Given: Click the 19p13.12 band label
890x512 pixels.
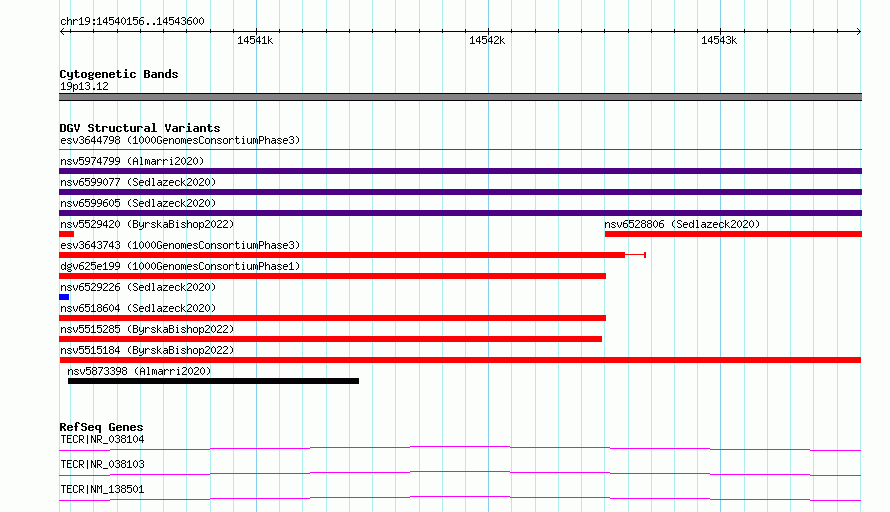Looking at the screenshot, I should [x=84, y=86].
